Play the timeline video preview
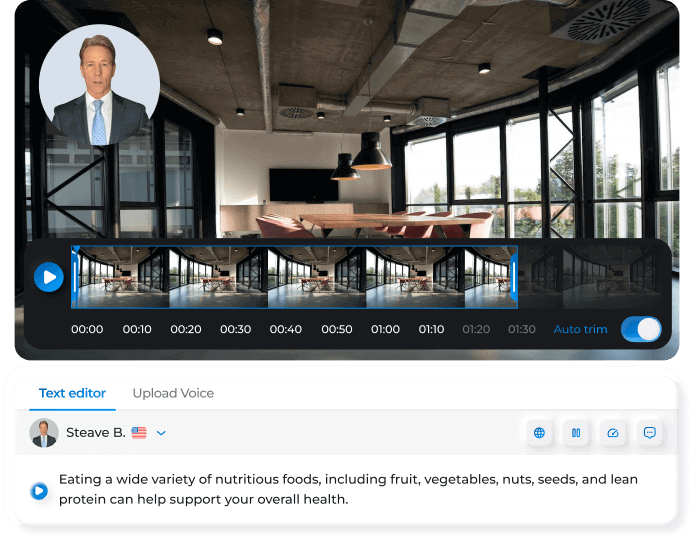 pos(49,277)
